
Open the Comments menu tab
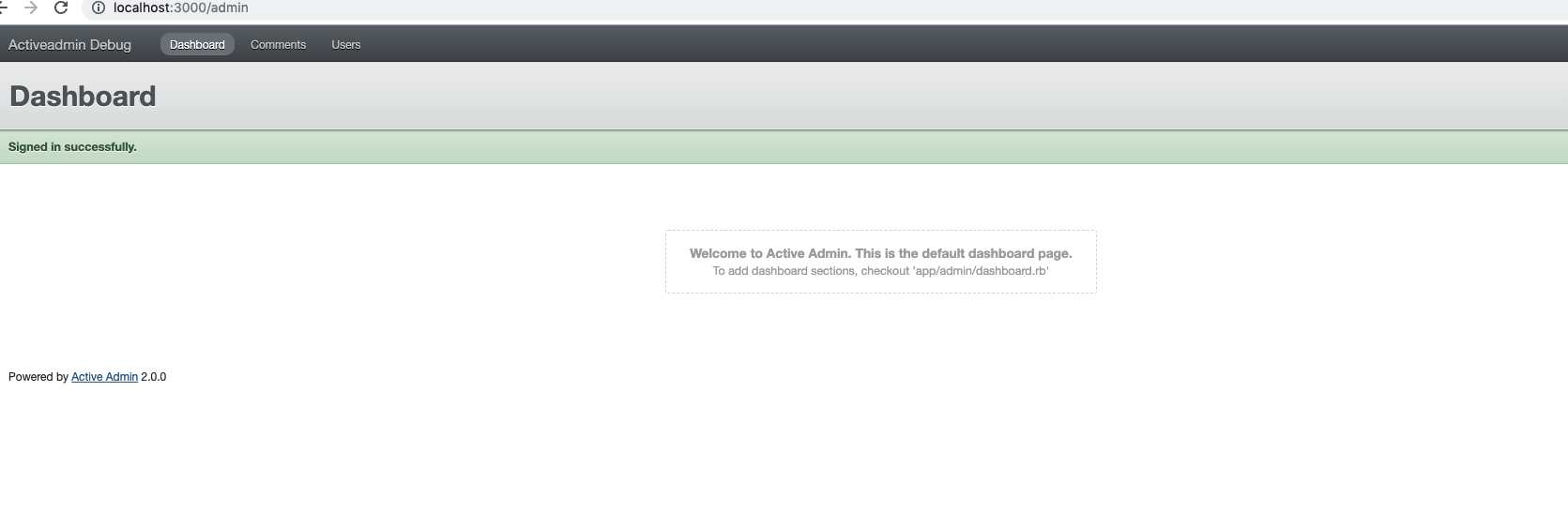[x=278, y=44]
